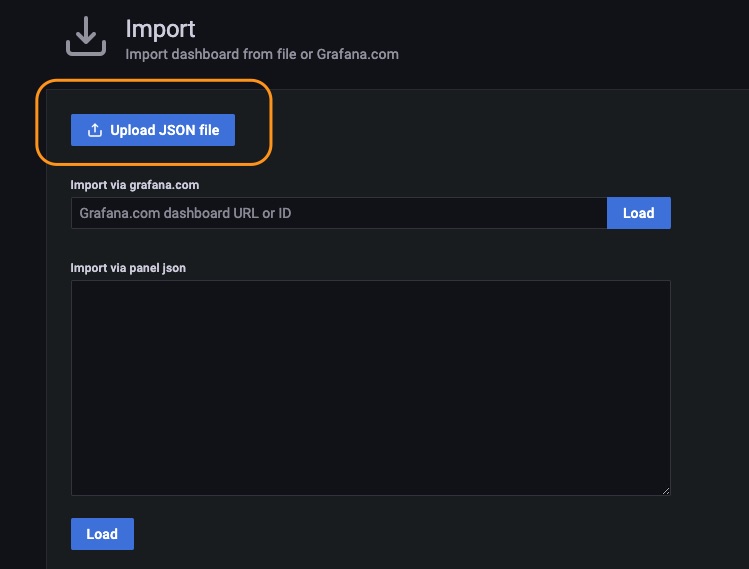
Task: Focus the Import via panel json text area
Action: coord(371,387)
